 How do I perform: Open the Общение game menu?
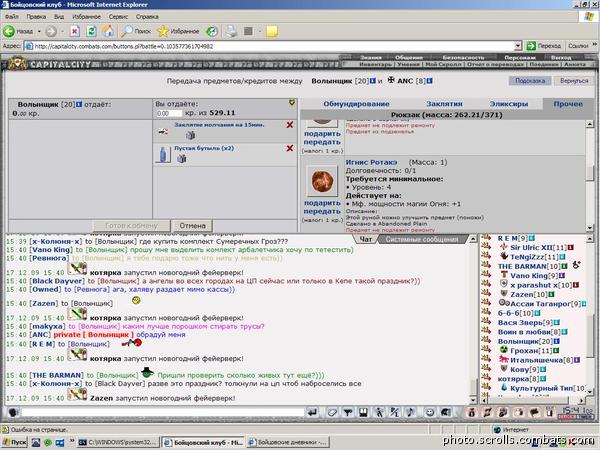pos(409,57)
